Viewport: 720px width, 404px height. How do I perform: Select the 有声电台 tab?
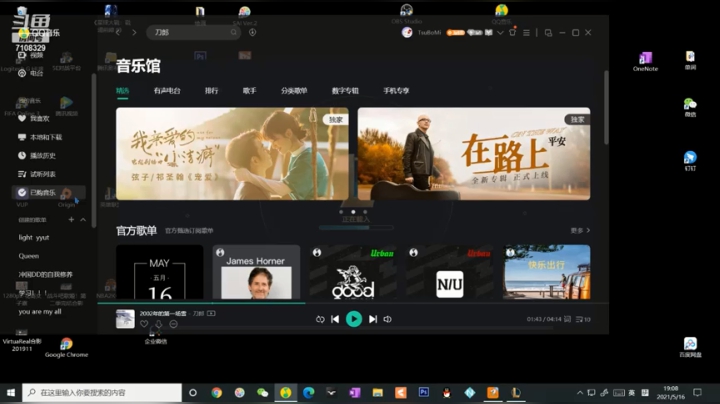click(167, 90)
